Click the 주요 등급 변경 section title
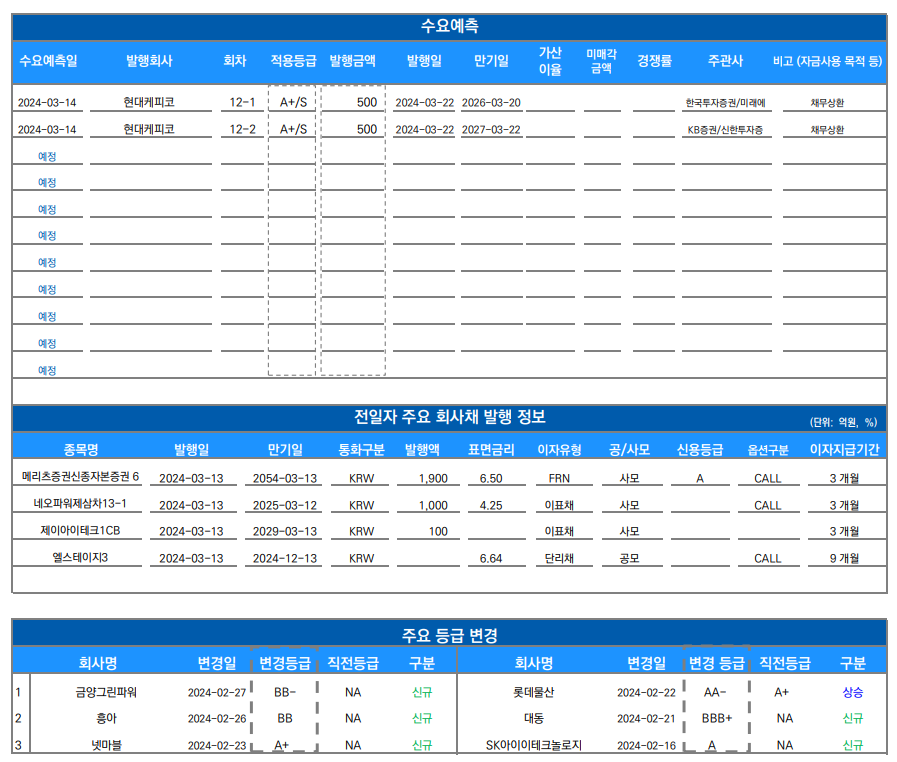 (449, 635)
